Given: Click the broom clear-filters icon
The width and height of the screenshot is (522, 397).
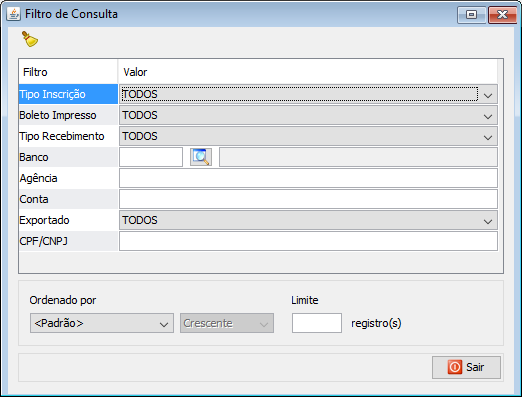Looking at the screenshot, I should point(30,39).
